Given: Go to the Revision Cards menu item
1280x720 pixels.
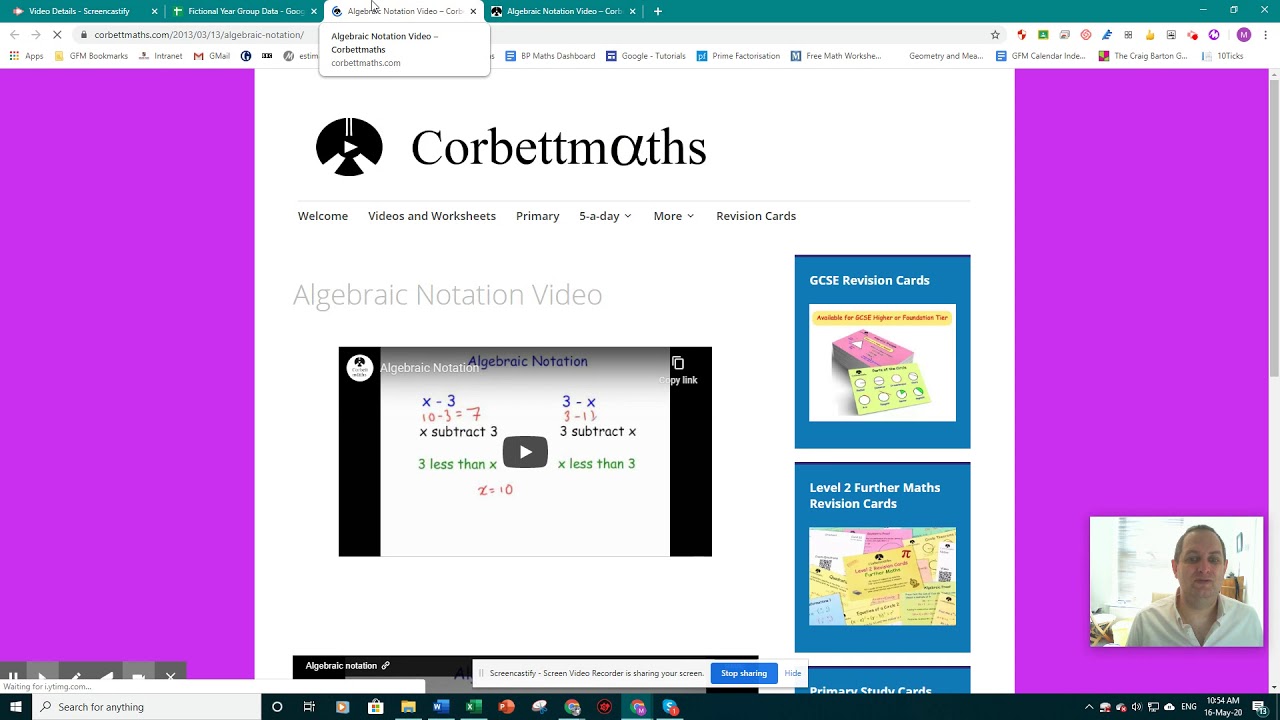Looking at the screenshot, I should [x=756, y=216].
